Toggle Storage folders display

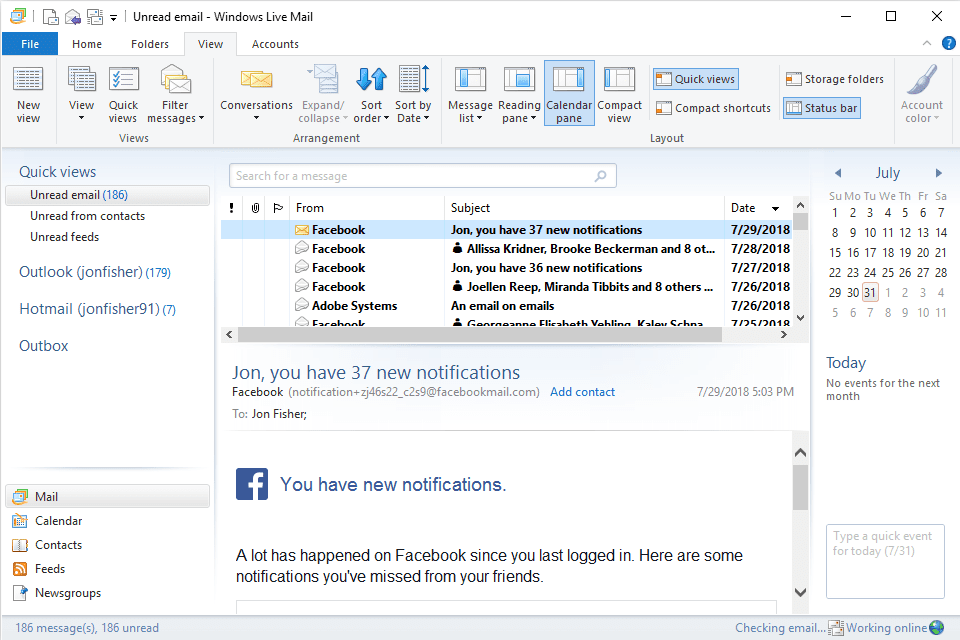(x=835, y=79)
